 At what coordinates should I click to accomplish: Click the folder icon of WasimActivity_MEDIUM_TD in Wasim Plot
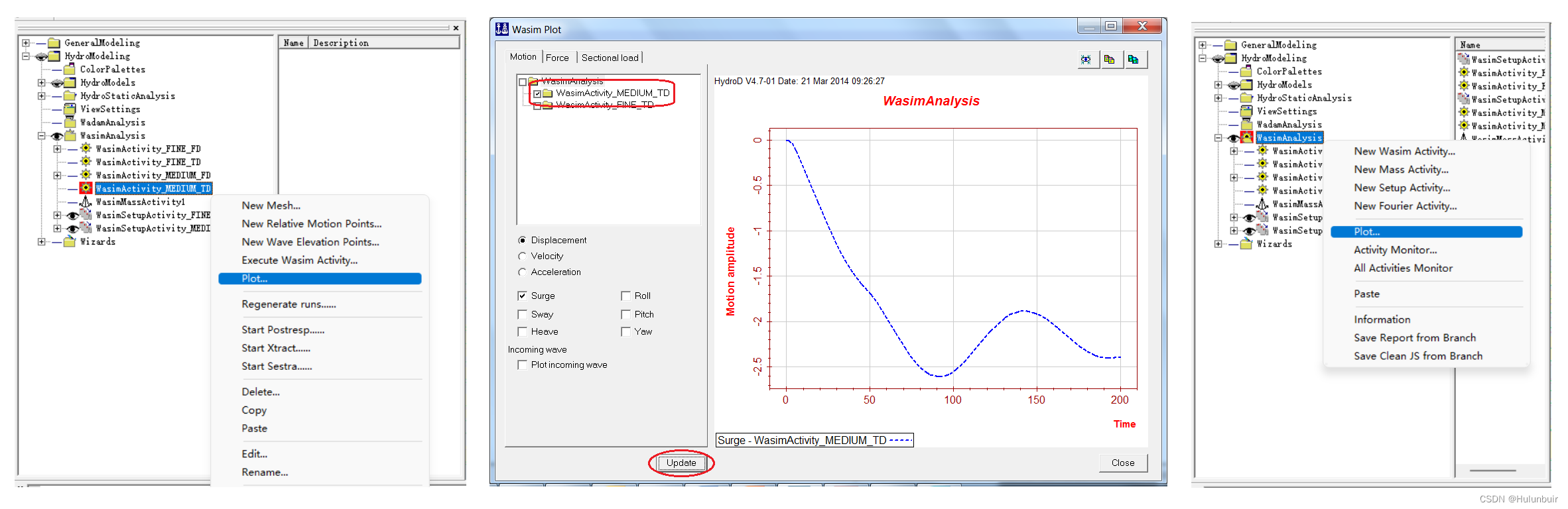[x=548, y=93]
